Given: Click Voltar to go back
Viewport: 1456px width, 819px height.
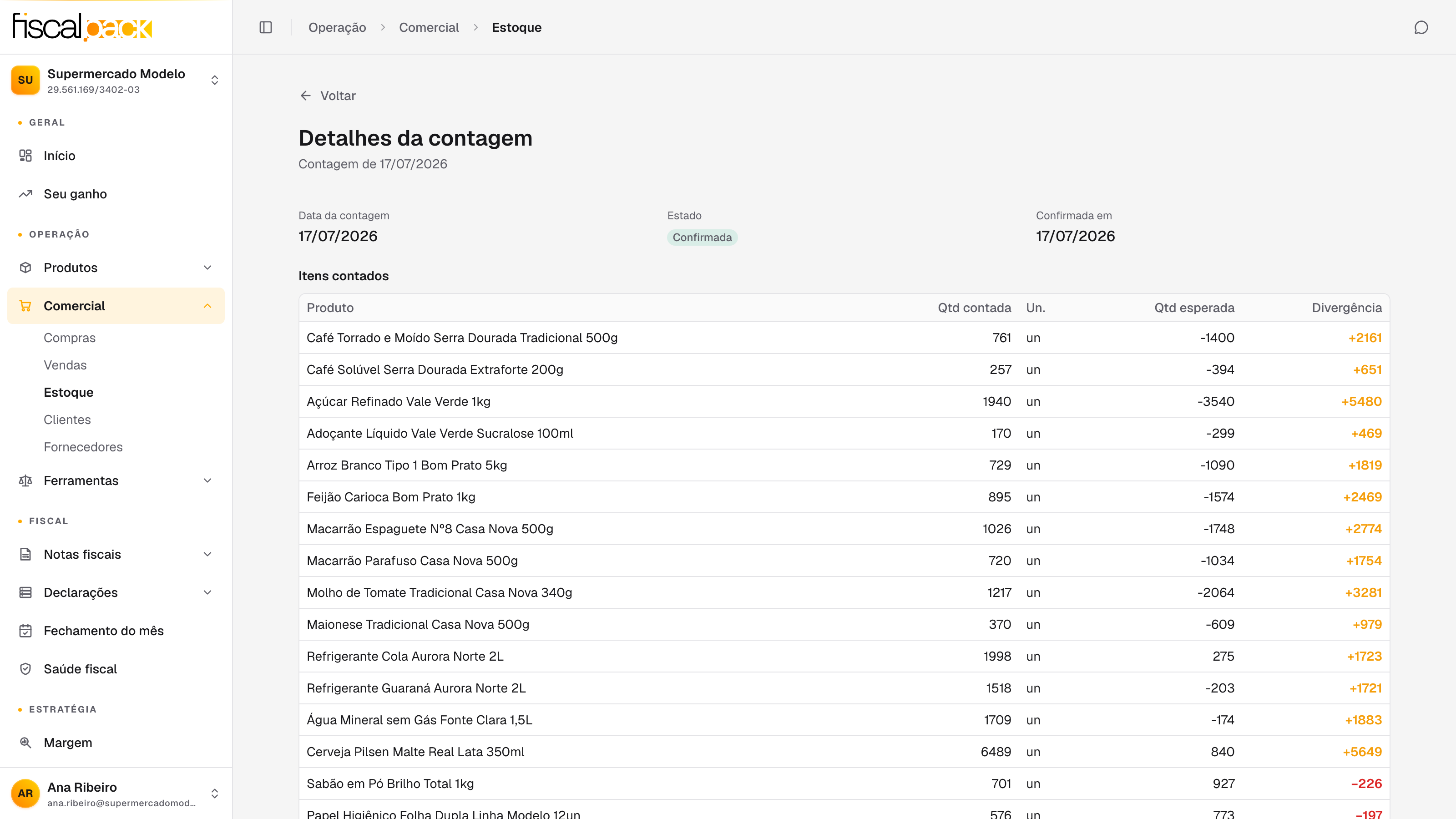Looking at the screenshot, I should [328, 96].
